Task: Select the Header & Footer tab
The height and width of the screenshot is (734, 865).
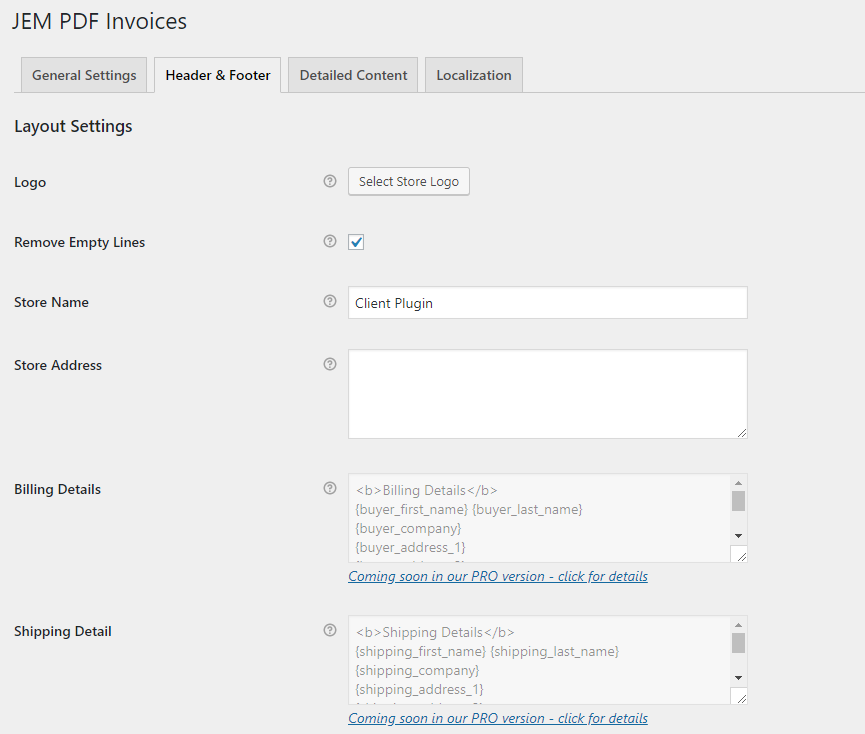Action: (218, 75)
